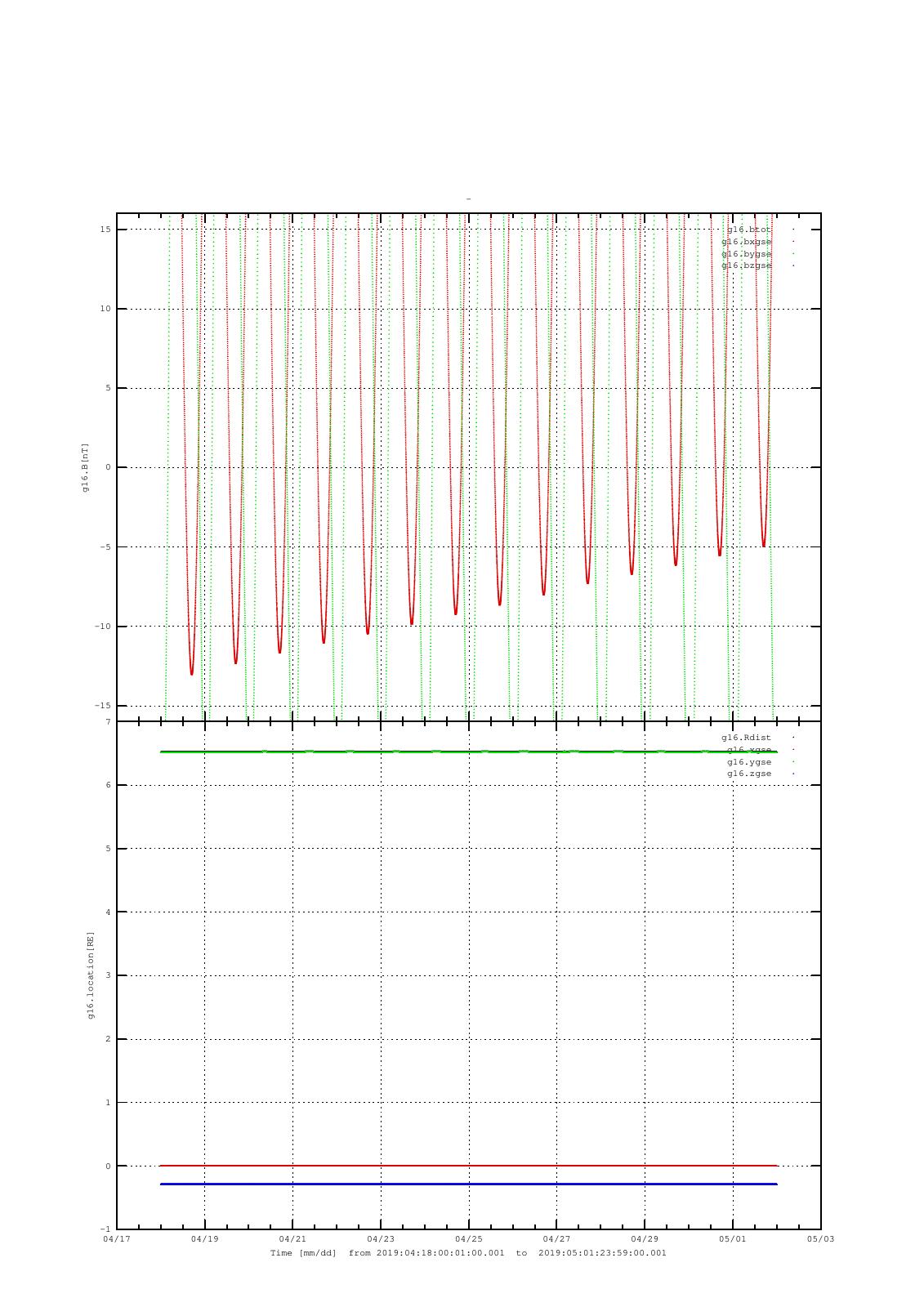Click the deepest red curve minimum near -13
The image size is (924, 1307).
pyautogui.click(x=192, y=672)
